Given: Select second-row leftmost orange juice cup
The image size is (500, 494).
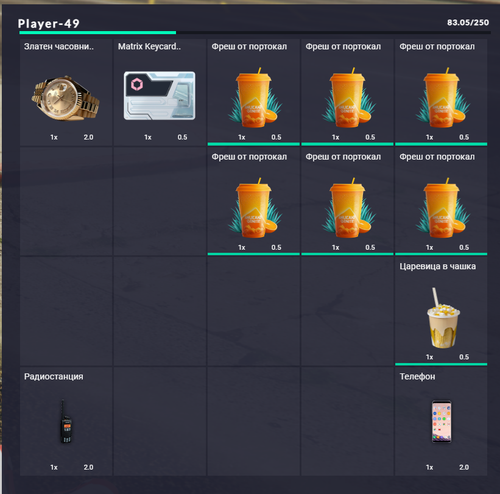Looking at the screenshot, I should (x=254, y=208).
